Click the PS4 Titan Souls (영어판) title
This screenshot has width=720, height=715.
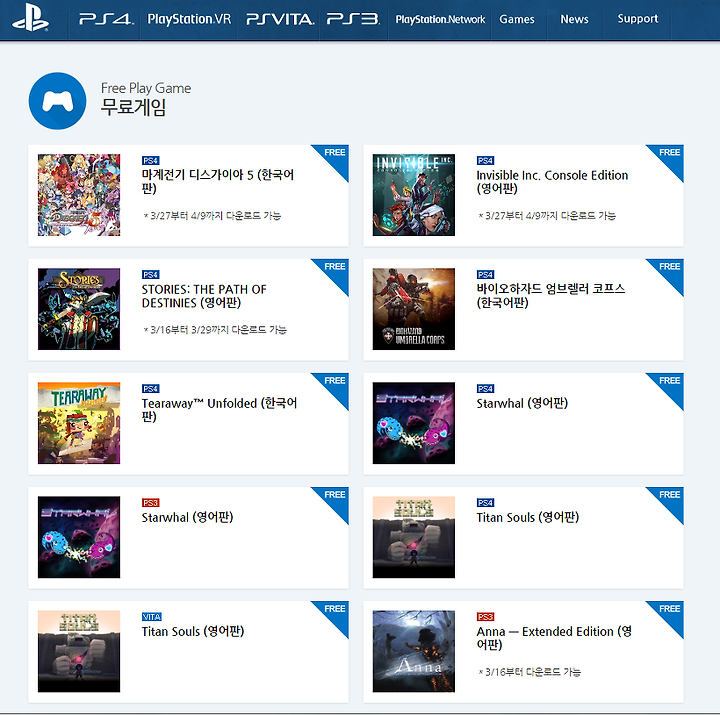click(x=528, y=518)
